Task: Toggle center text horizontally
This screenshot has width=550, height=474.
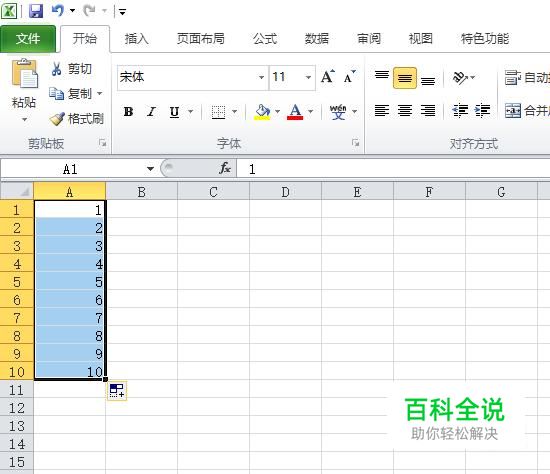Action: tap(405, 111)
